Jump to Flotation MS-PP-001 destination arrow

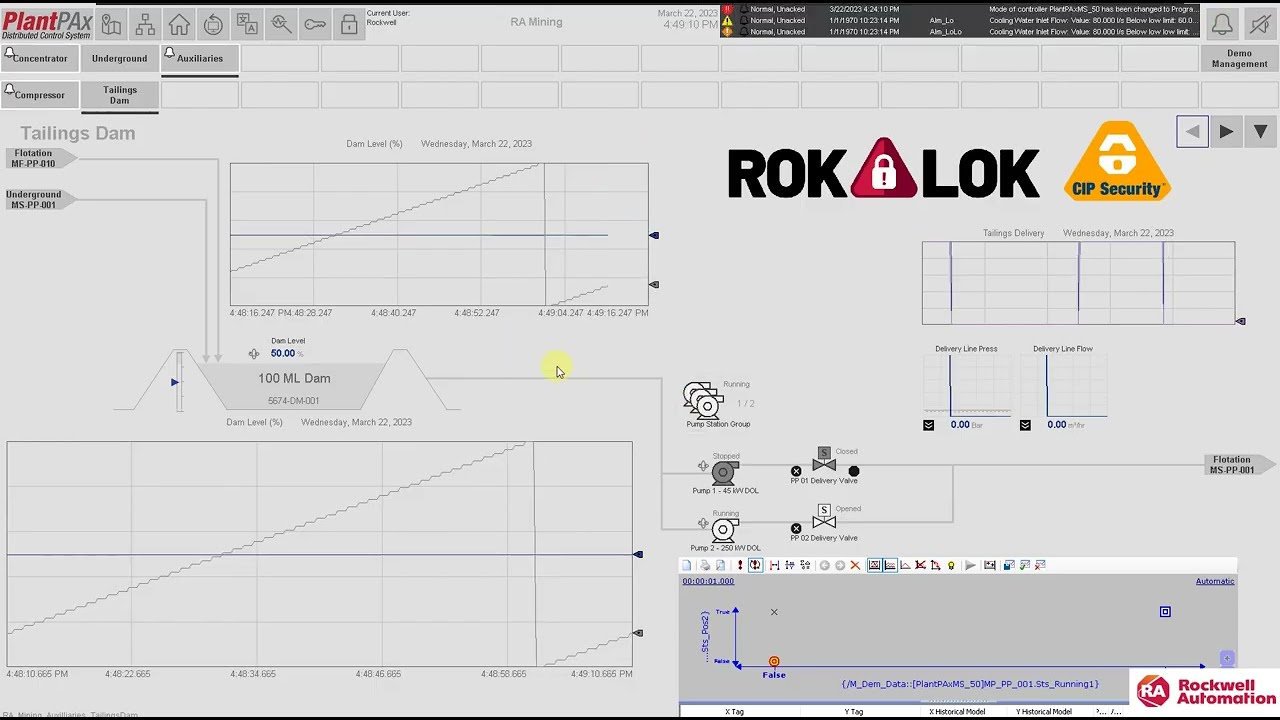tap(1238, 464)
